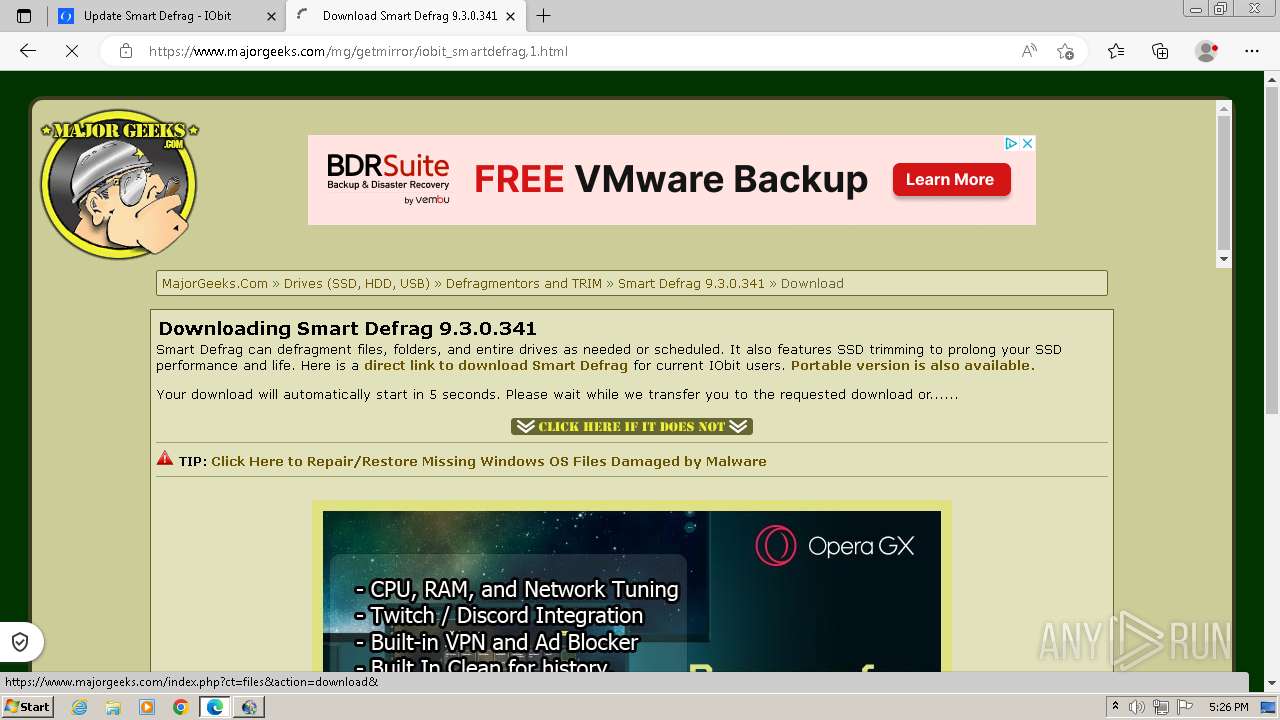Open volume control in system tray
The image size is (1280, 720).
1139,707
